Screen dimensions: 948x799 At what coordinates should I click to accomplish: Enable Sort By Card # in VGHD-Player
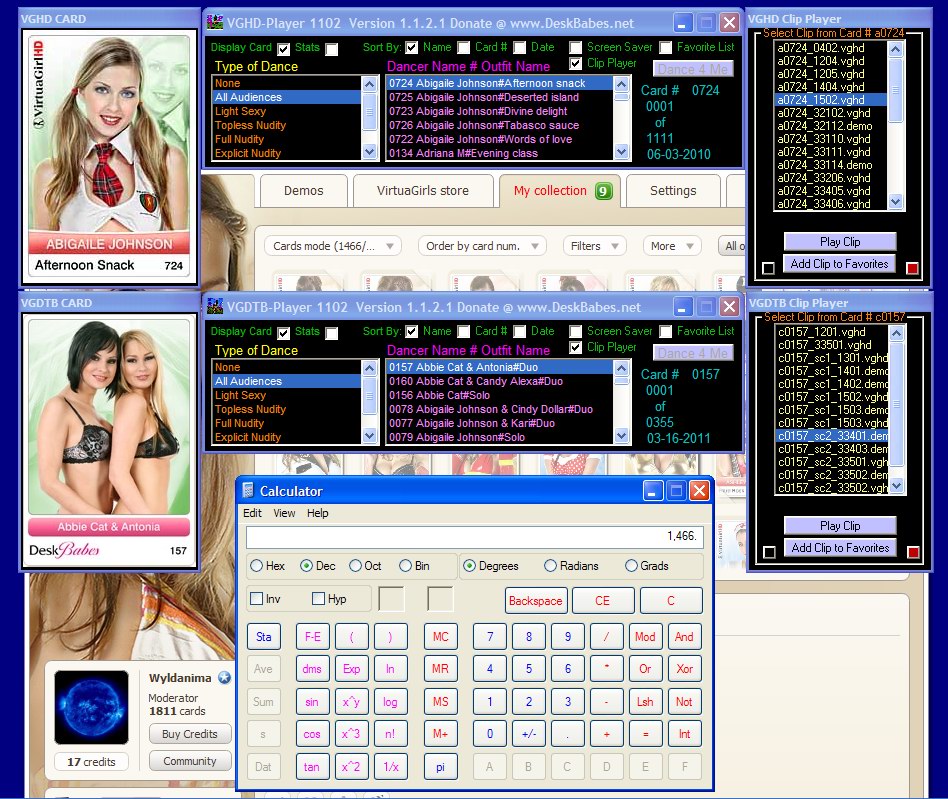(x=463, y=48)
